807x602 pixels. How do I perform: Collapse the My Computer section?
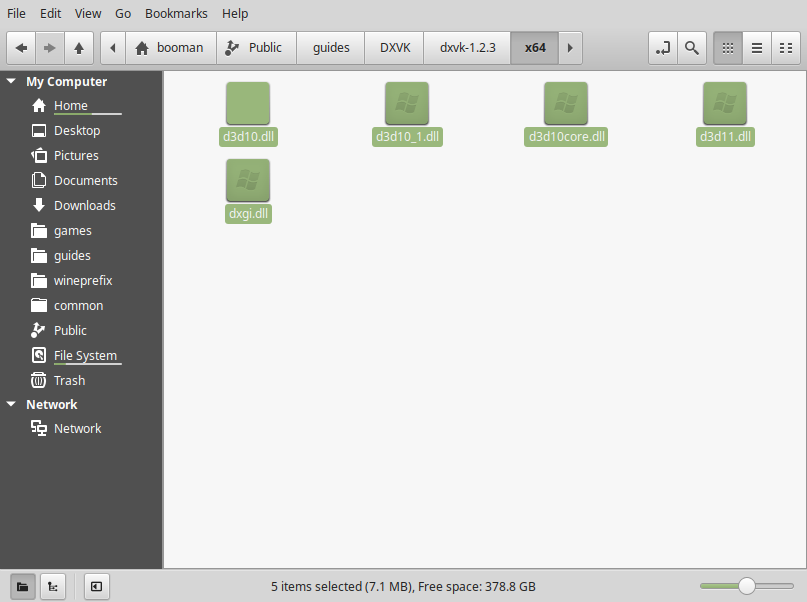(x=11, y=81)
